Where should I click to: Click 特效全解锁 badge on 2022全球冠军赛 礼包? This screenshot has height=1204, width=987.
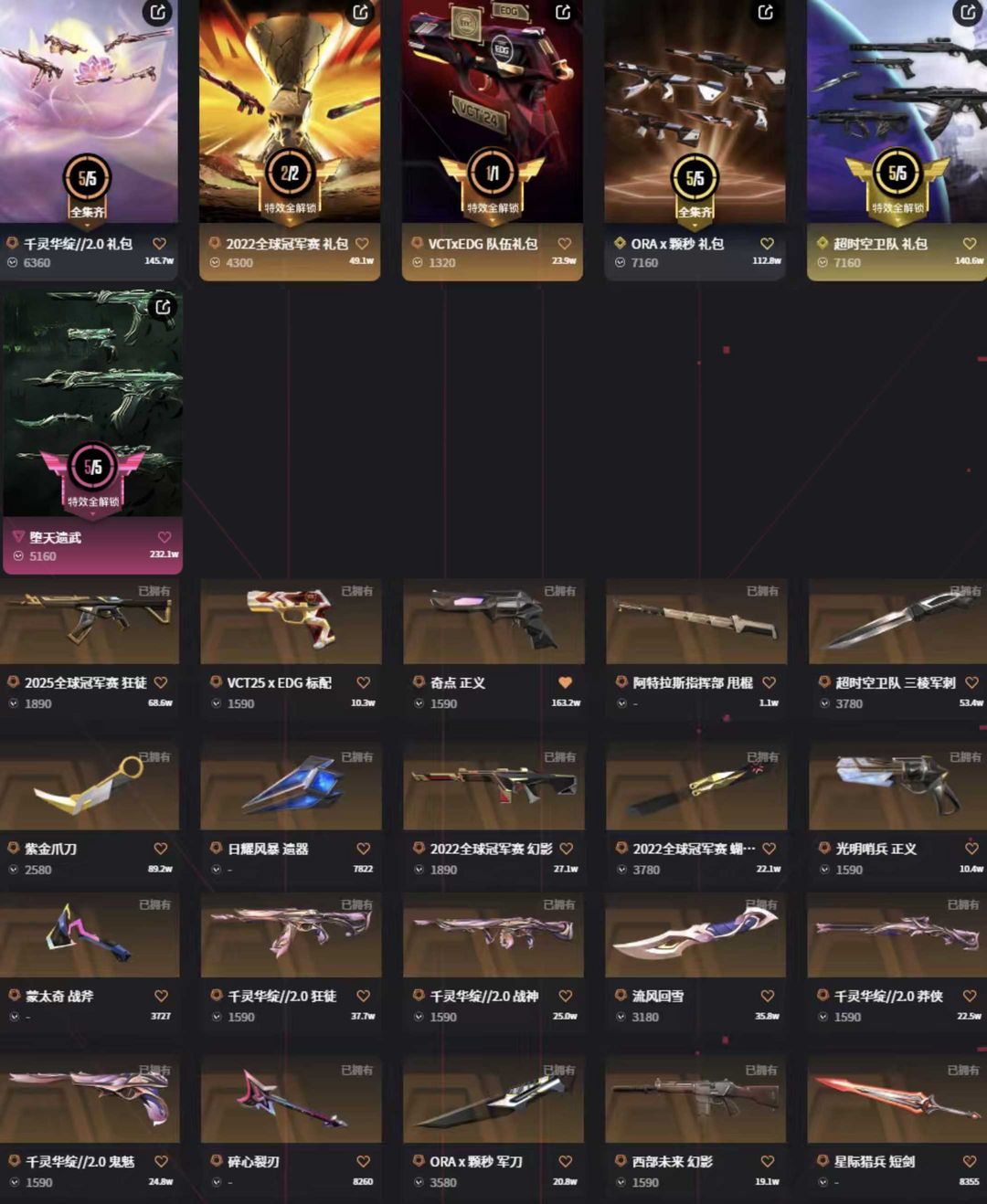[290, 184]
